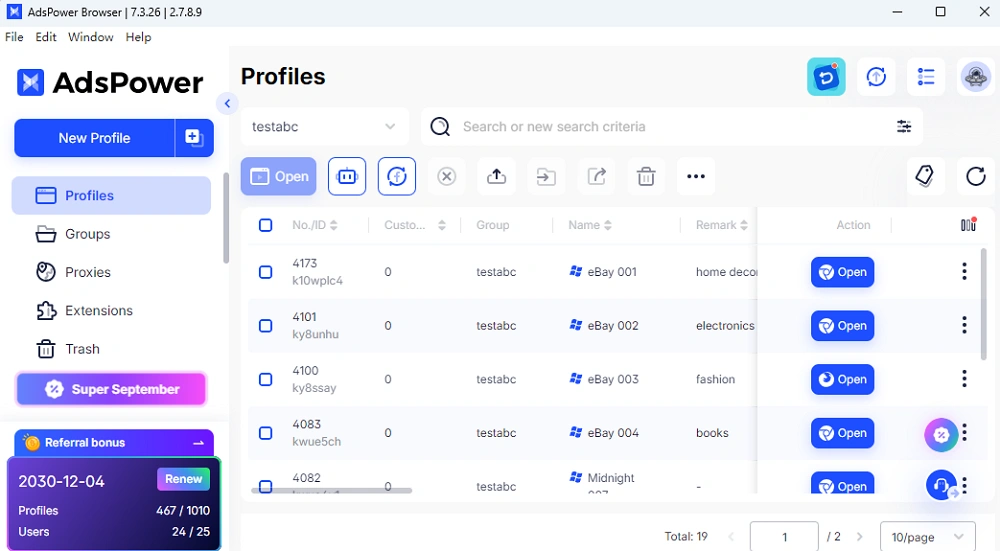Toggle the select-all checkbox in the table header
Screen dimensions: 1000x551
[265, 224]
